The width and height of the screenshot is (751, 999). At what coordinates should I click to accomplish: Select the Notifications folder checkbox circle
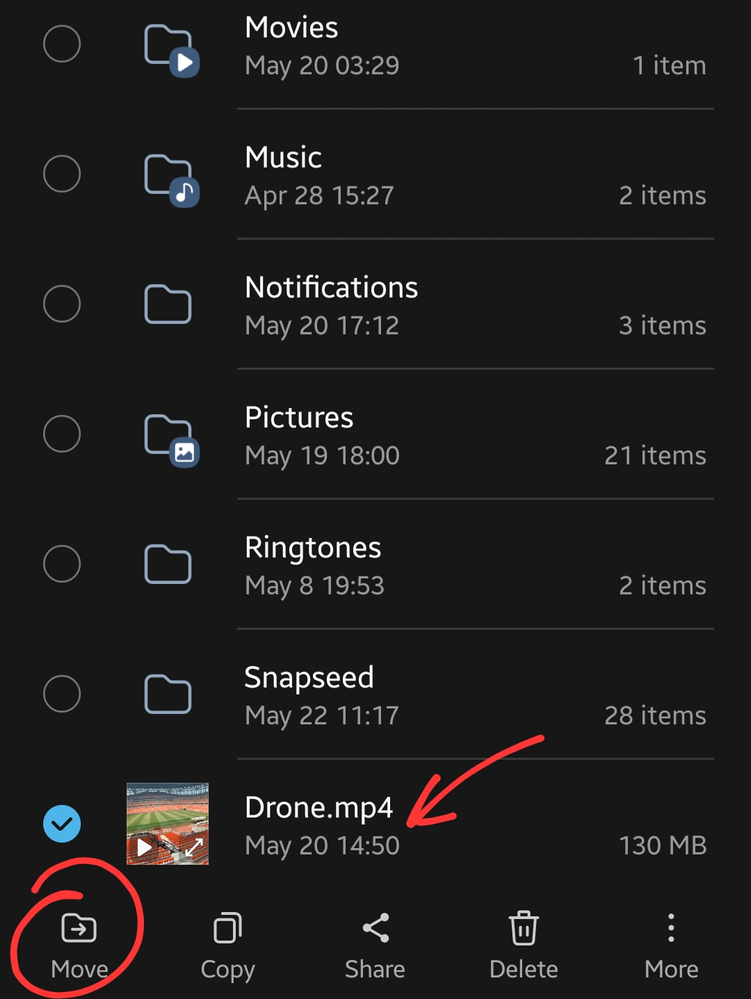pos(62,303)
